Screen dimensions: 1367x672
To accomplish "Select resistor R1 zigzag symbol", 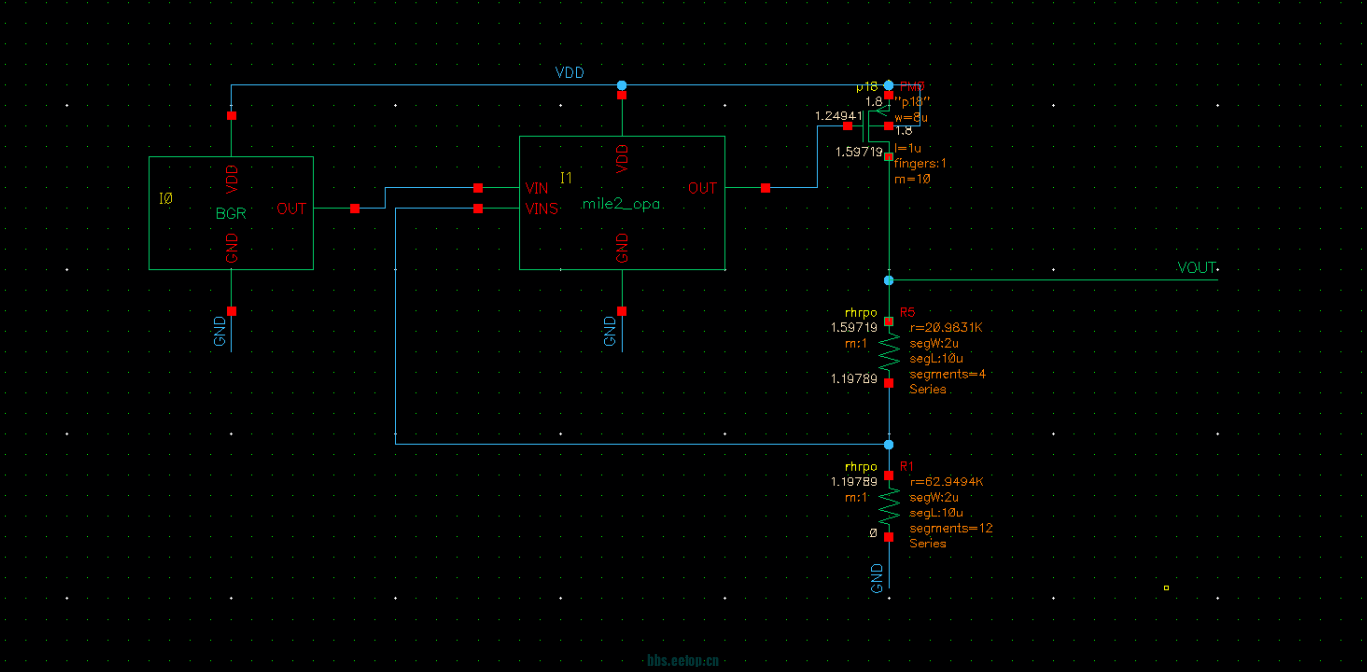I will pos(888,506).
